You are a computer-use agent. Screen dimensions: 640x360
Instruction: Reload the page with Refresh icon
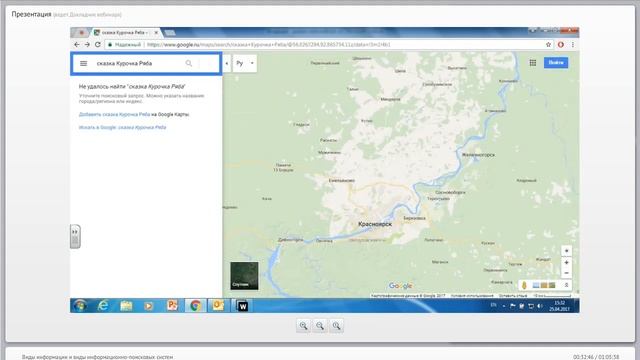point(98,44)
